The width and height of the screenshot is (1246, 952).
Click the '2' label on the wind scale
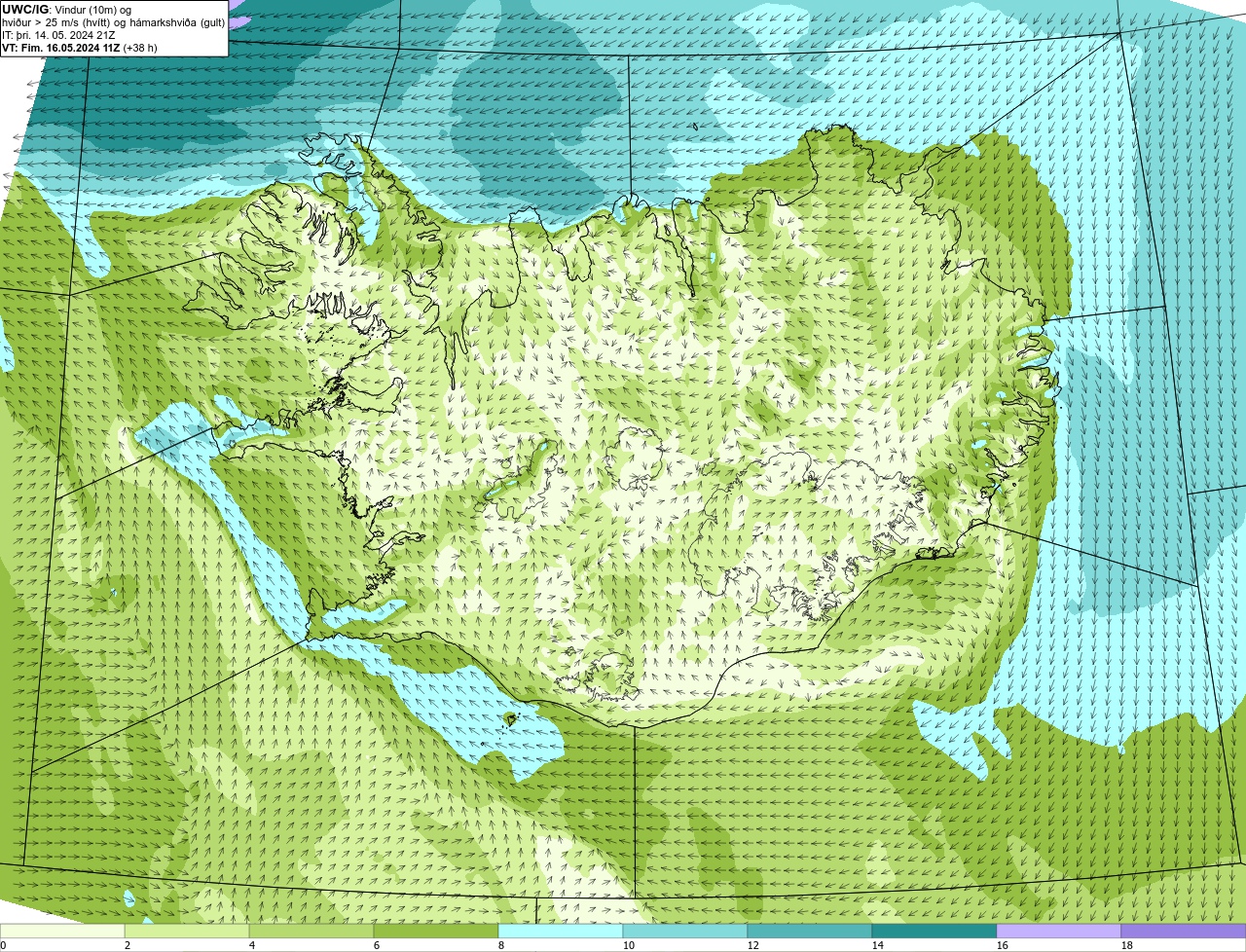tap(128, 945)
